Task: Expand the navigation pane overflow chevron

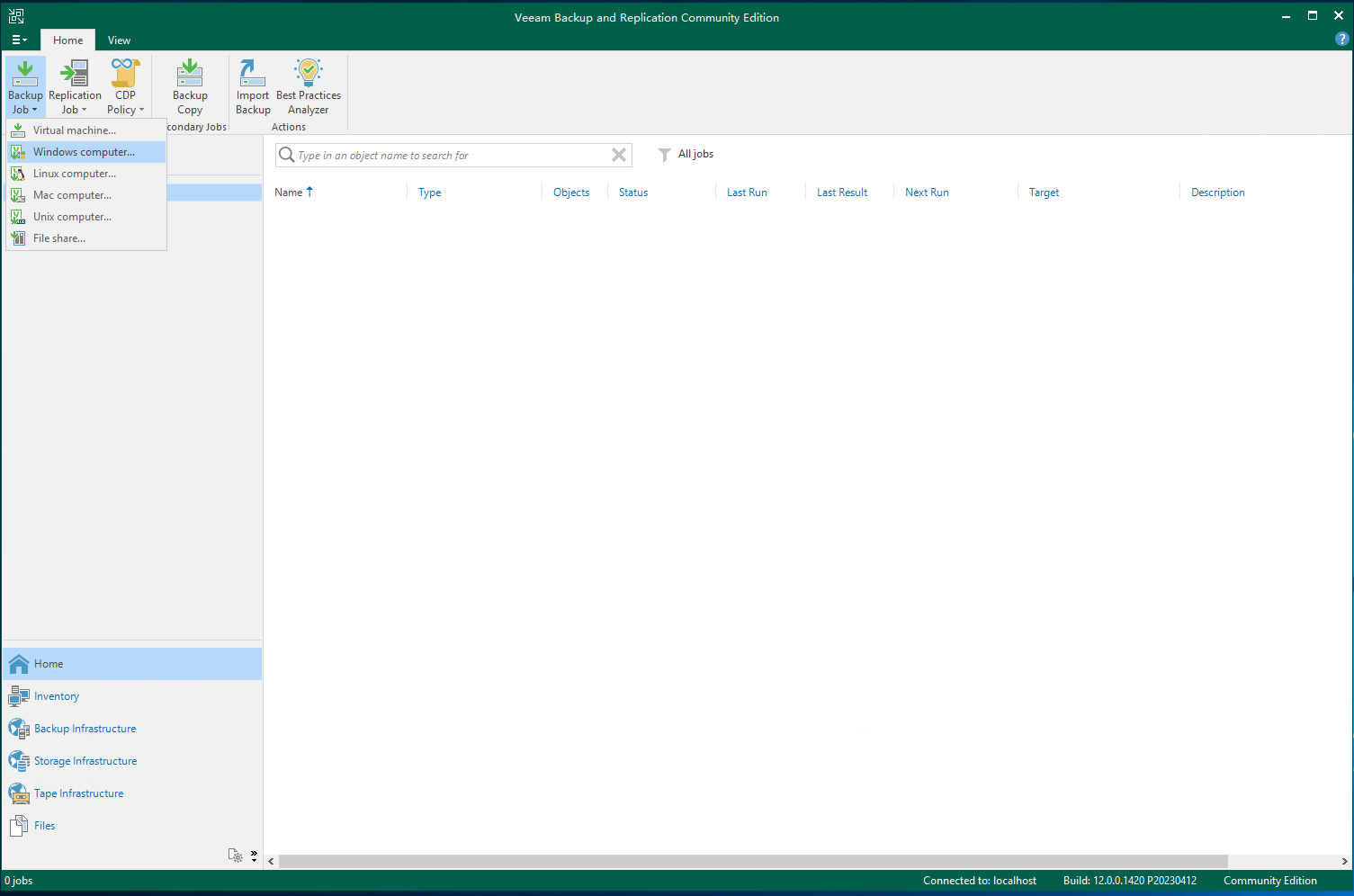Action: [254, 856]
